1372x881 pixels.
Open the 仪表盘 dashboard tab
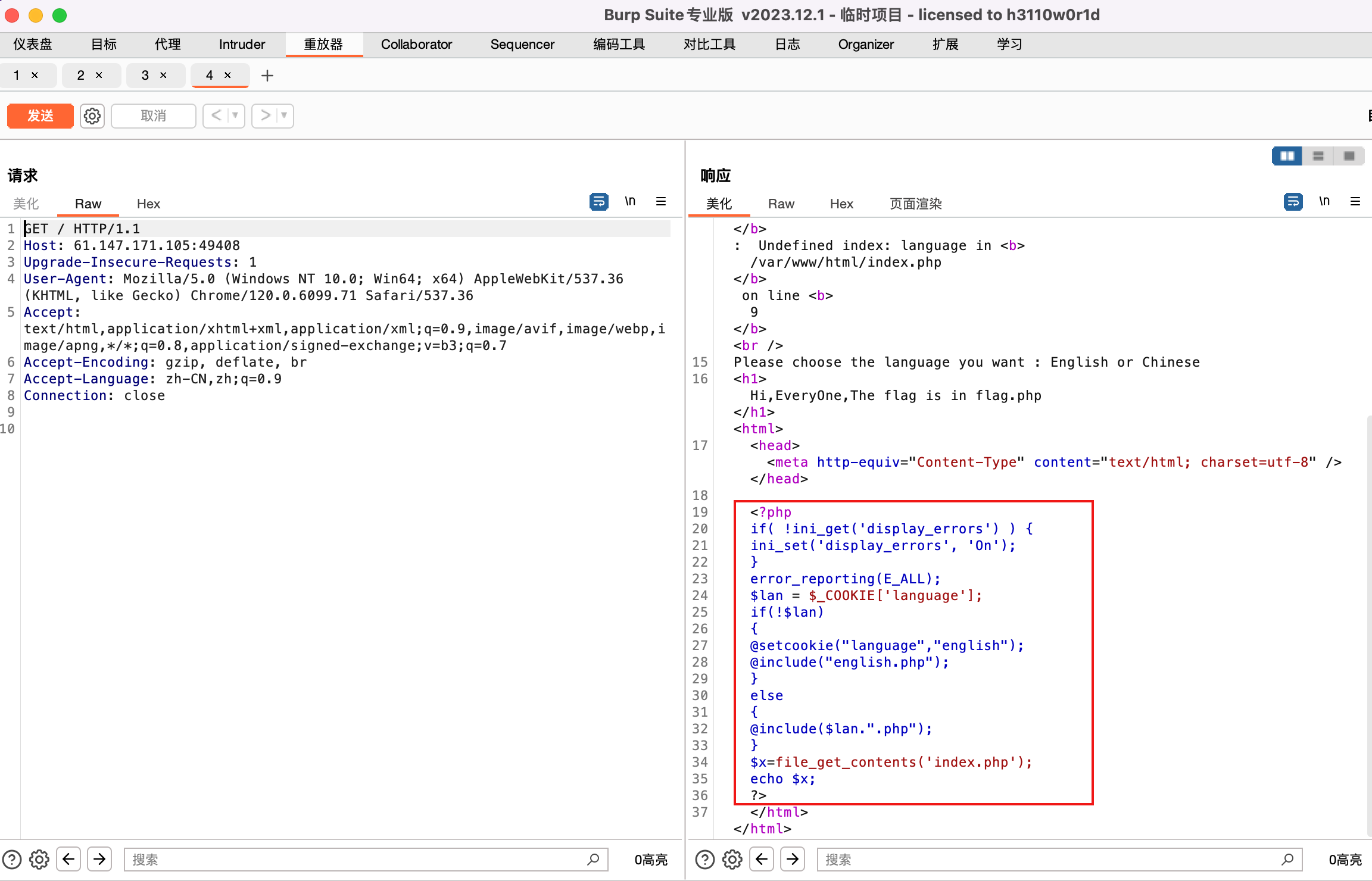pyautogui.click(x=33, y=45)
